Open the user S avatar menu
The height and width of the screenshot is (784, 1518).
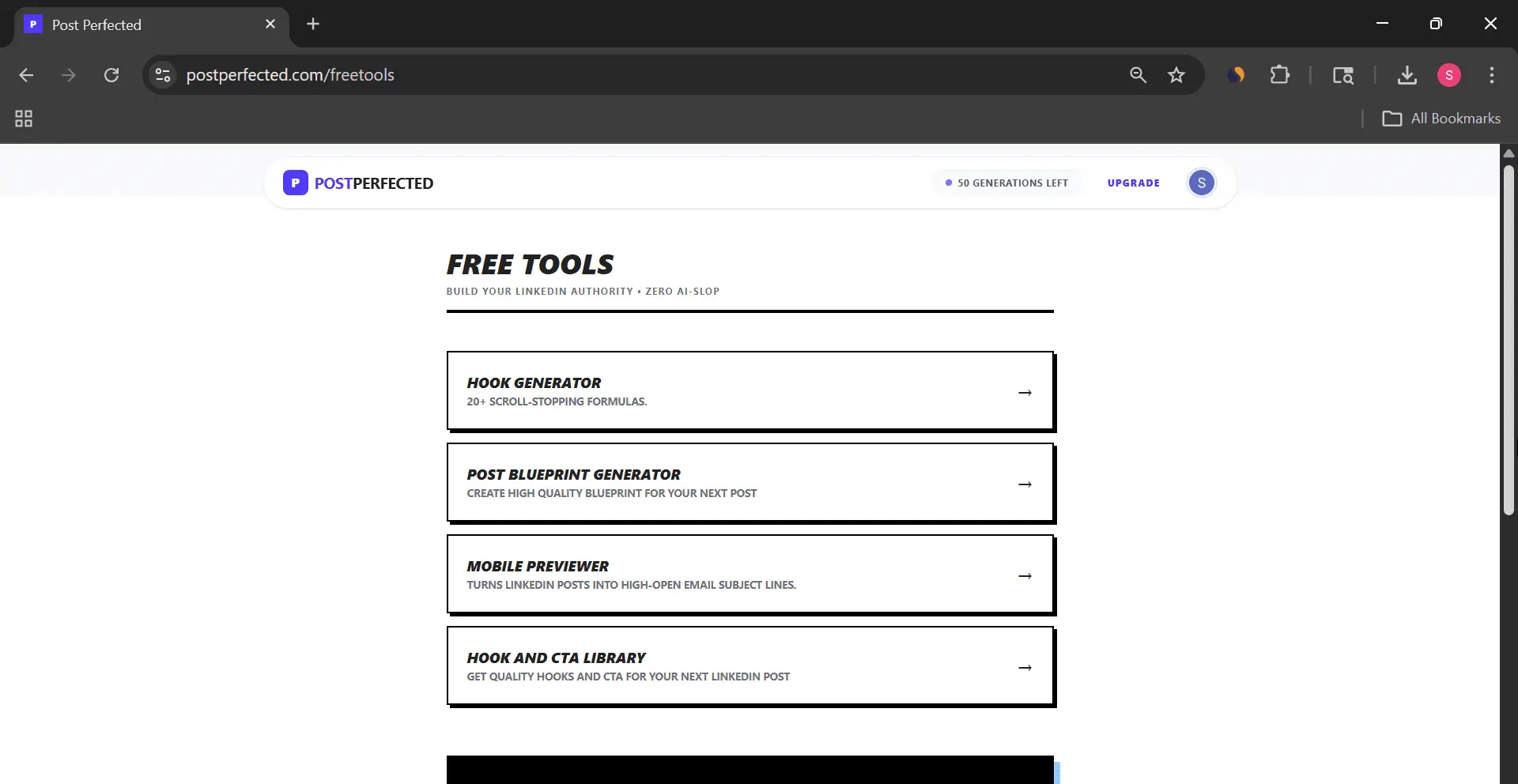[x=1202, y=183]
